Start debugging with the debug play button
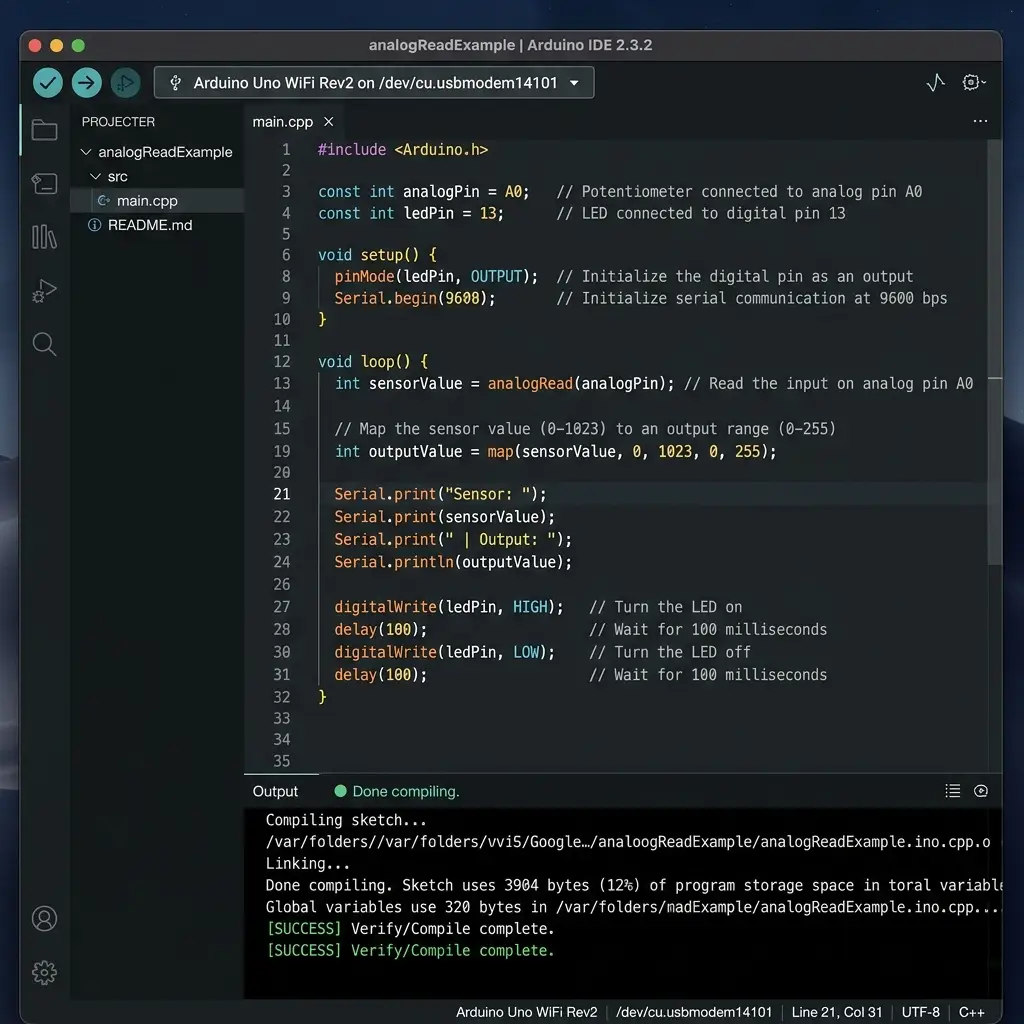 pos(125,83)
